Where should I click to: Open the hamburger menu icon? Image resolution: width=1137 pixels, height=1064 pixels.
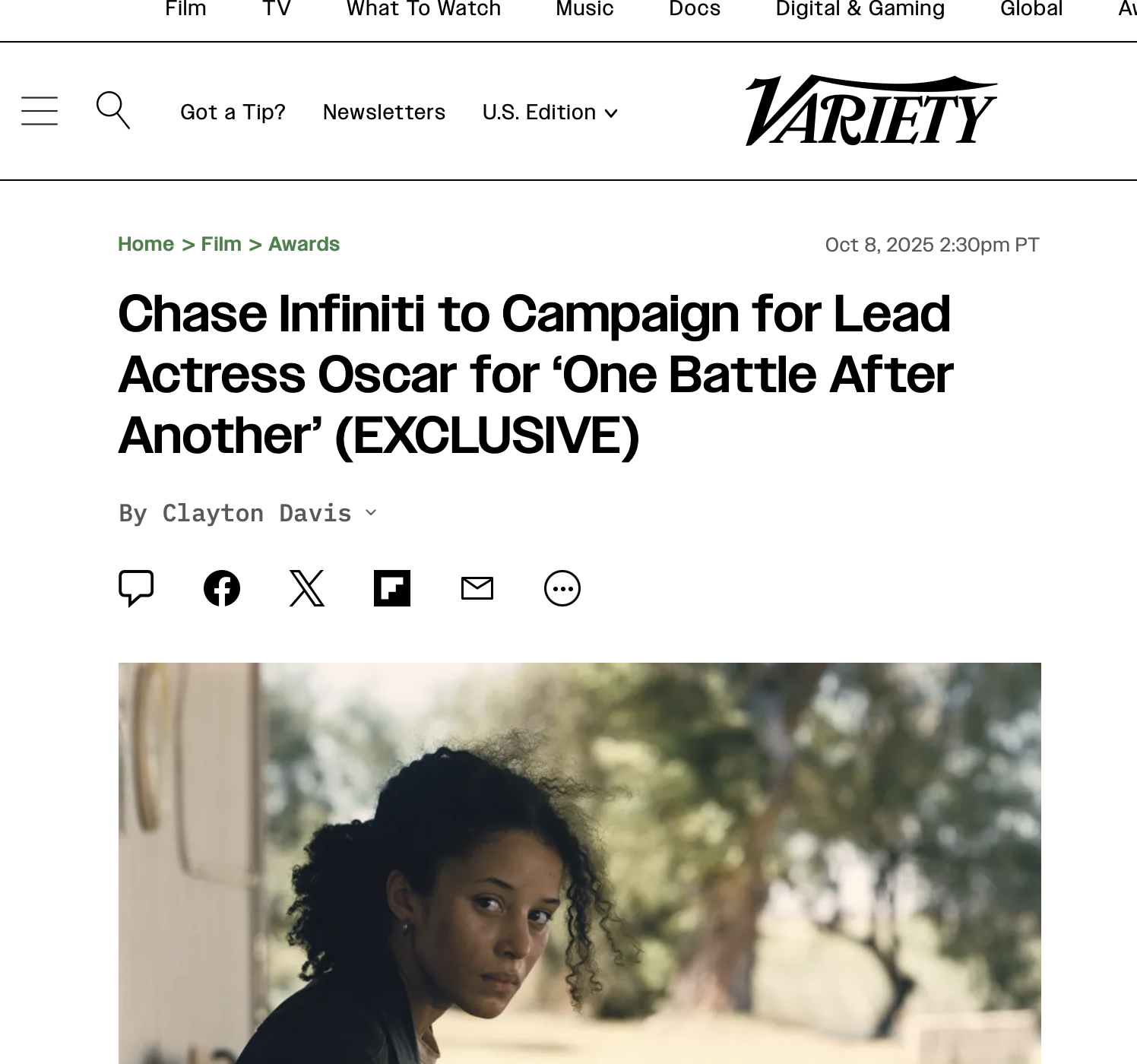click(40, 111)
